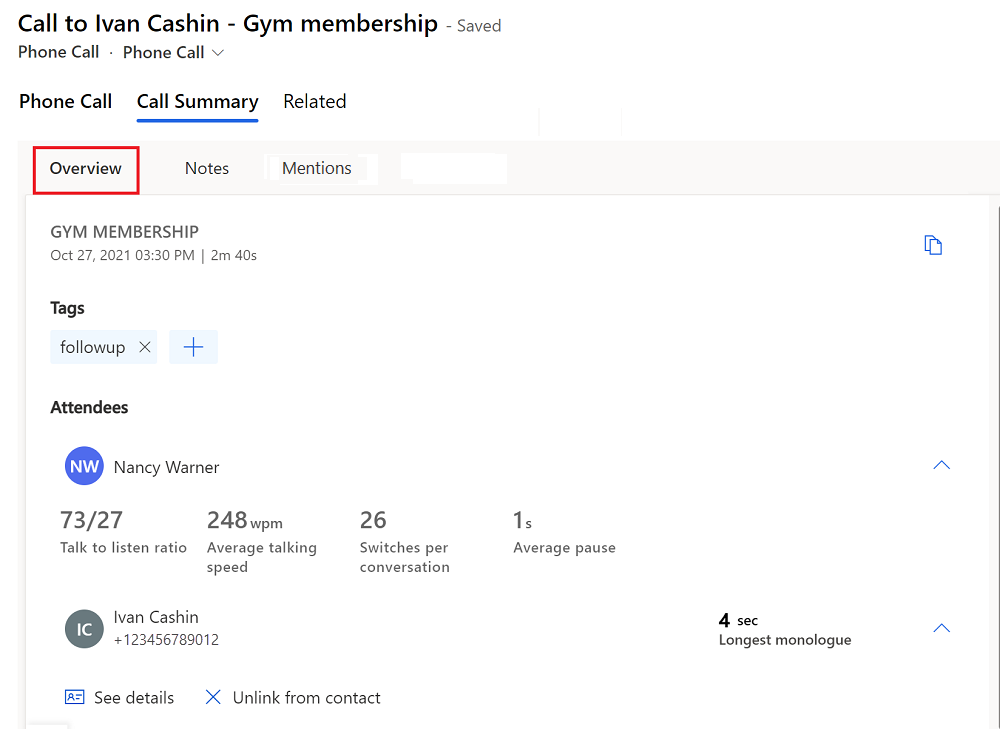This screenshot has width=1000, height=729.
Task: Click the X icon next to Unlink from contact
Action: [212, 697]
